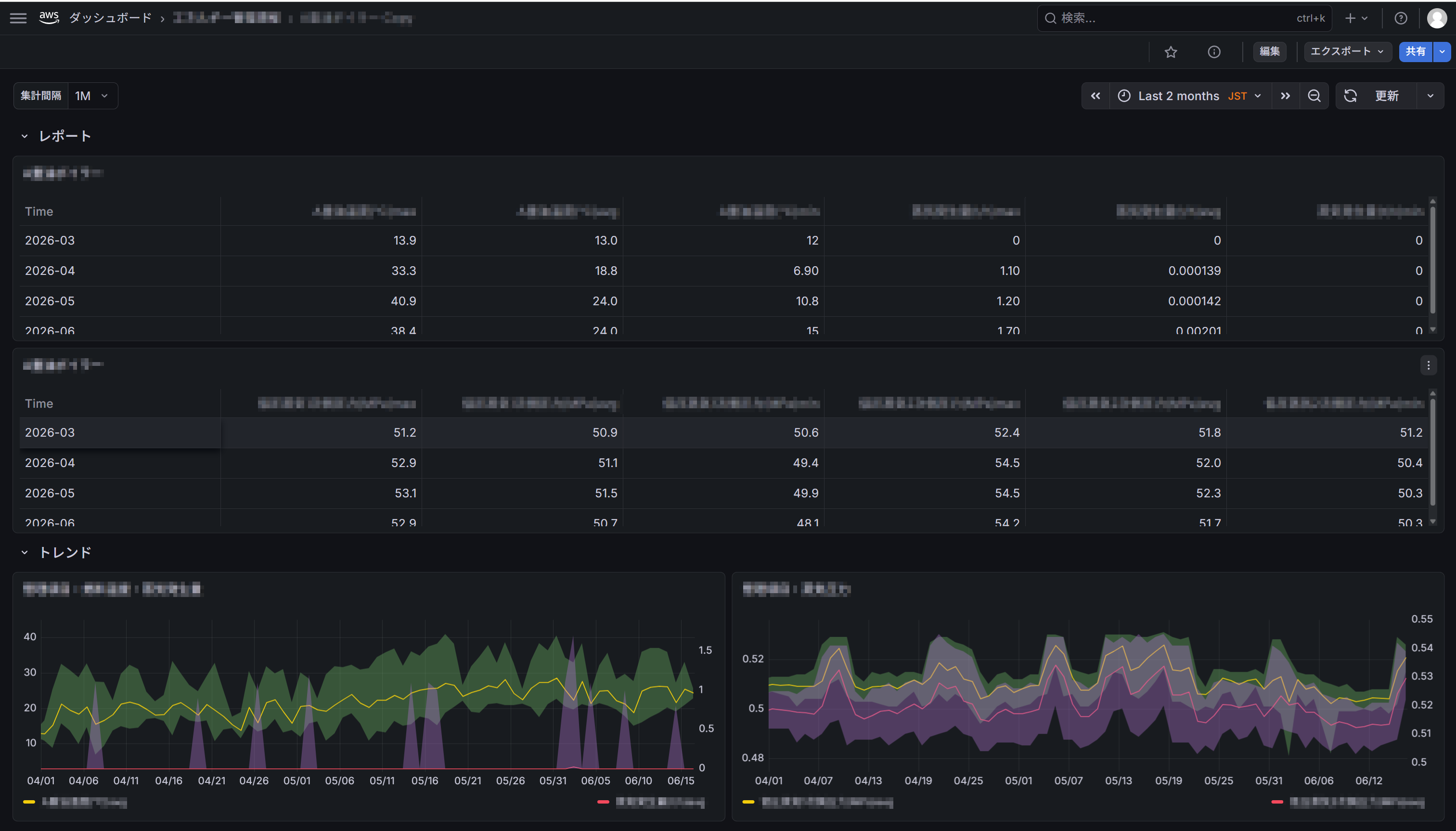Click the 編集 button
Image resolution: width=1456 pixels, height=831 pixels.
[x=1269, y=52]
